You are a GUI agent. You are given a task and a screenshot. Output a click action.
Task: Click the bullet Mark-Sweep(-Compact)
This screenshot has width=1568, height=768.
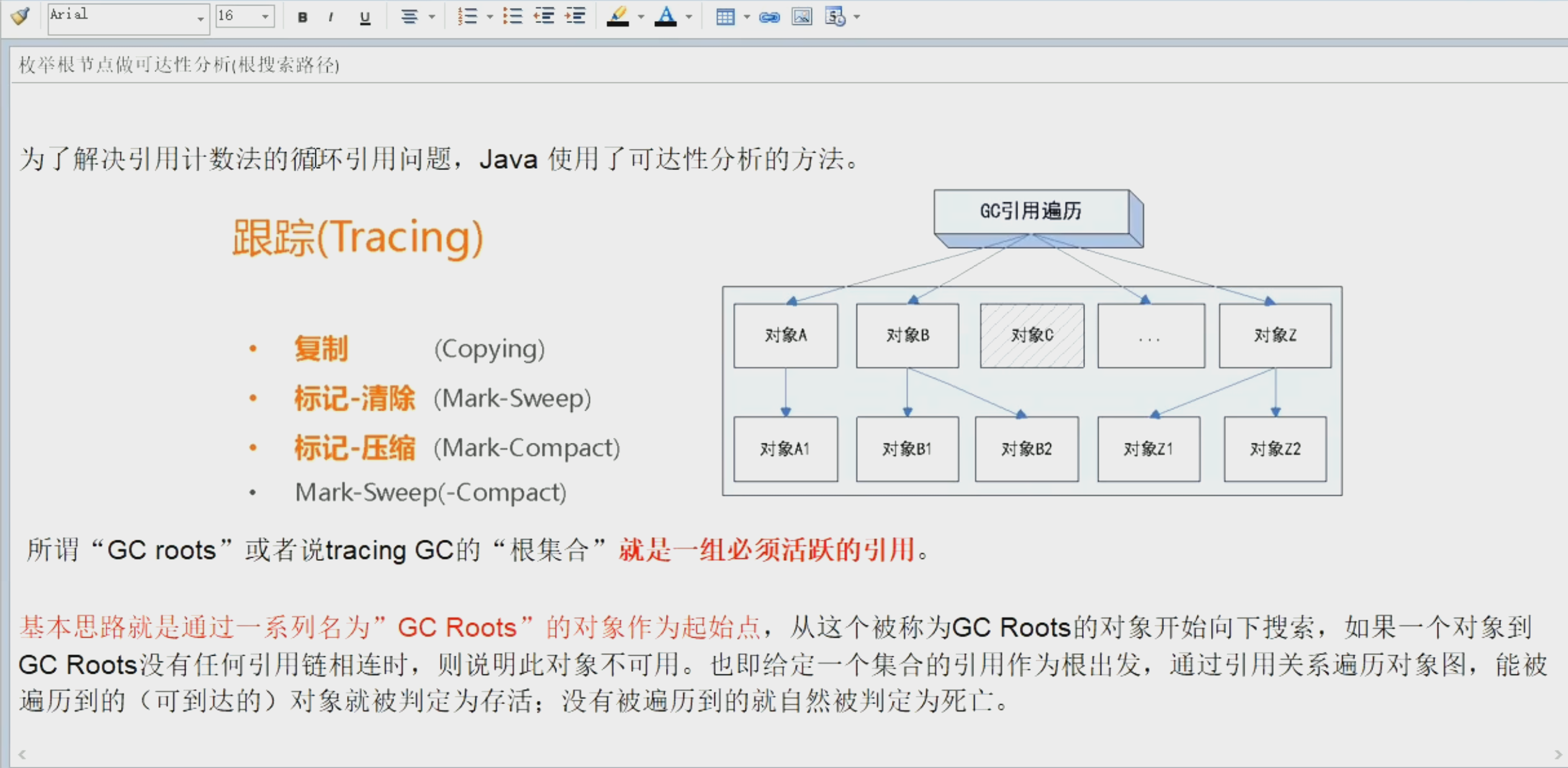point(431,493)
